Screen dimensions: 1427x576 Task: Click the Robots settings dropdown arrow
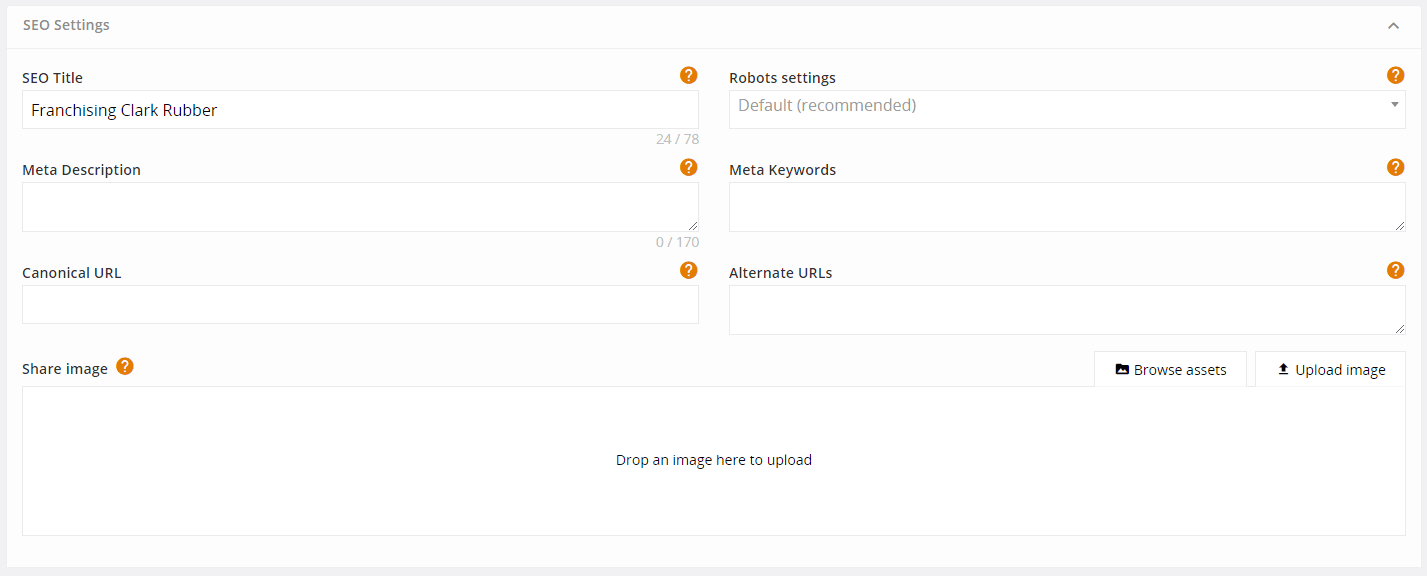[1396, 105]
